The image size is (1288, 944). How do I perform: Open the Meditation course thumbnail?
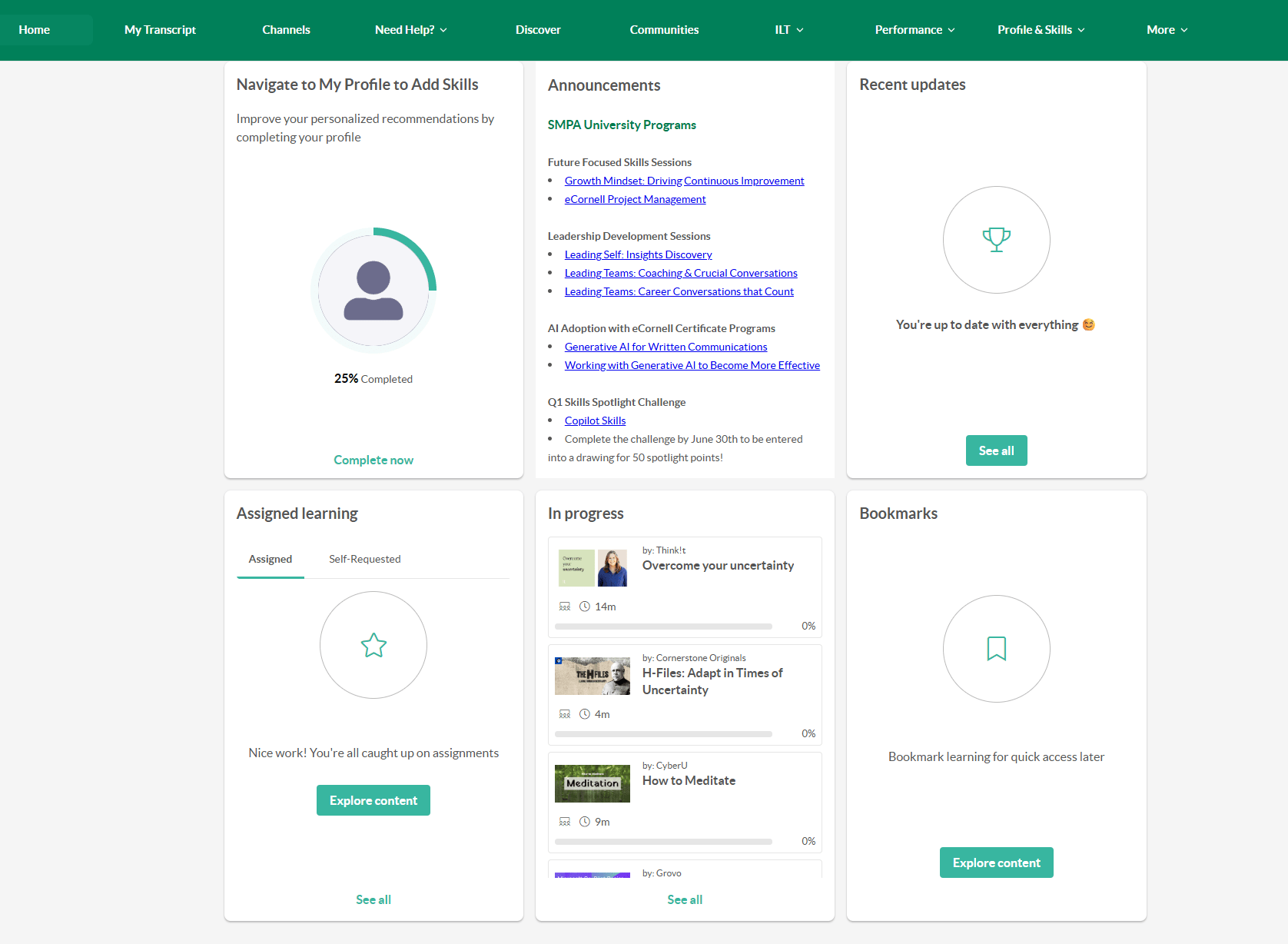click(x=593, y=783)
